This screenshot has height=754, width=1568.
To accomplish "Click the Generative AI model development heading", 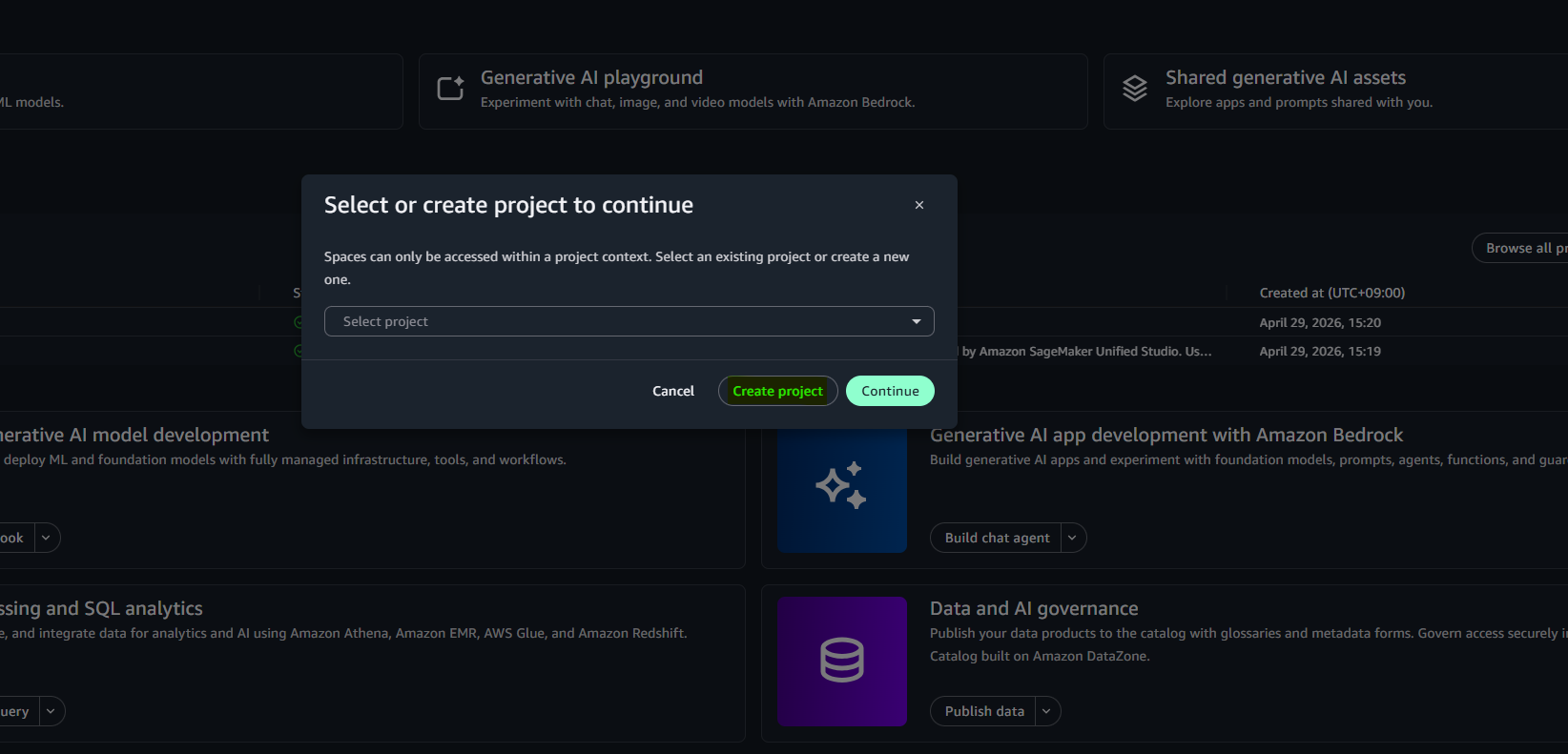I will (134, 435).
